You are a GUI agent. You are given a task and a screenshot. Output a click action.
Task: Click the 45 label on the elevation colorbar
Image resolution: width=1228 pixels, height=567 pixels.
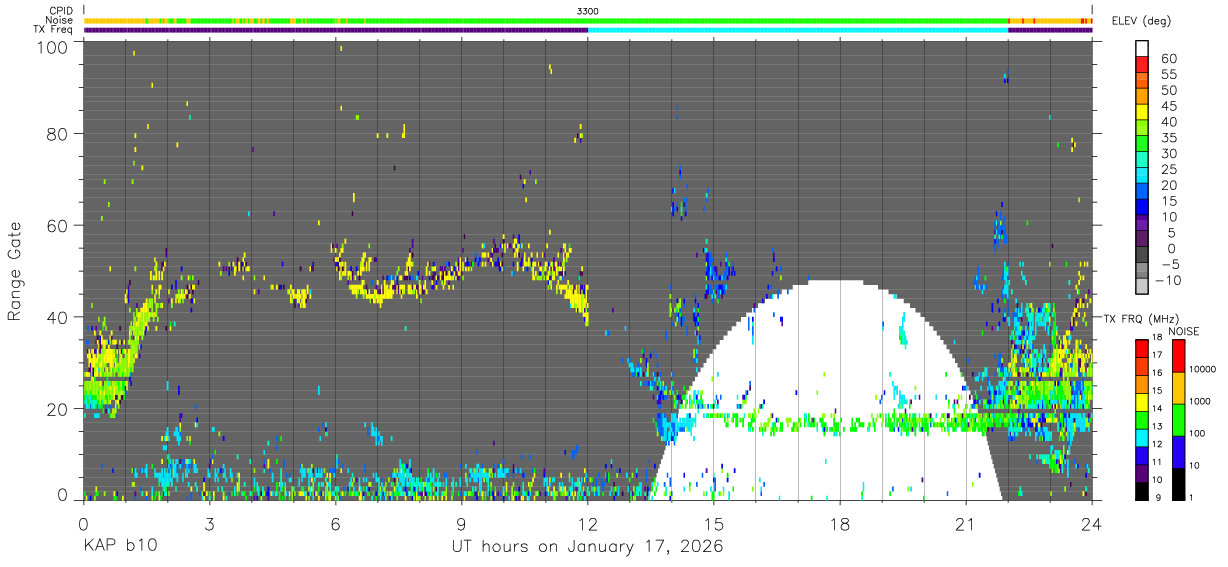pyautogui.click(x=1169, y=106)
